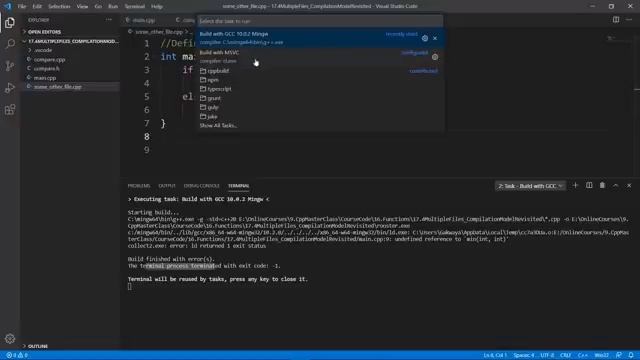Kill terminal with trash icon
The width and height of the screenshot is (640, 360).
[602, 185]
